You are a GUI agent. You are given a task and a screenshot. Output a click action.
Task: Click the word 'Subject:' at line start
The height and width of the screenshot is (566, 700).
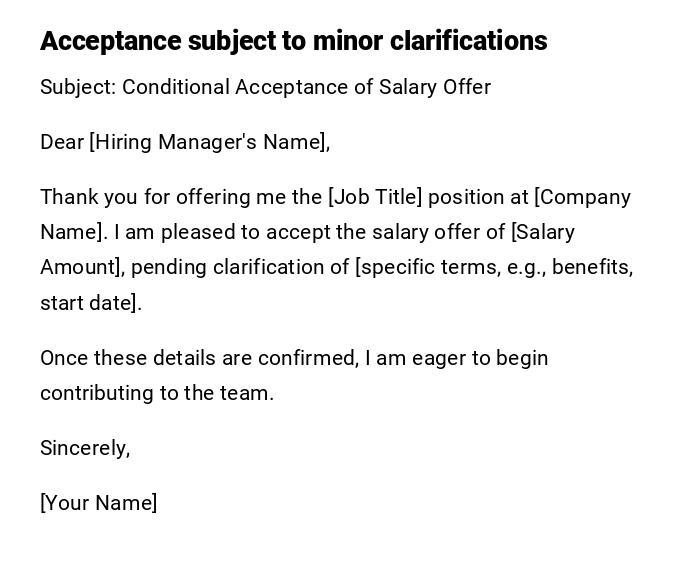tap(78, 87)
